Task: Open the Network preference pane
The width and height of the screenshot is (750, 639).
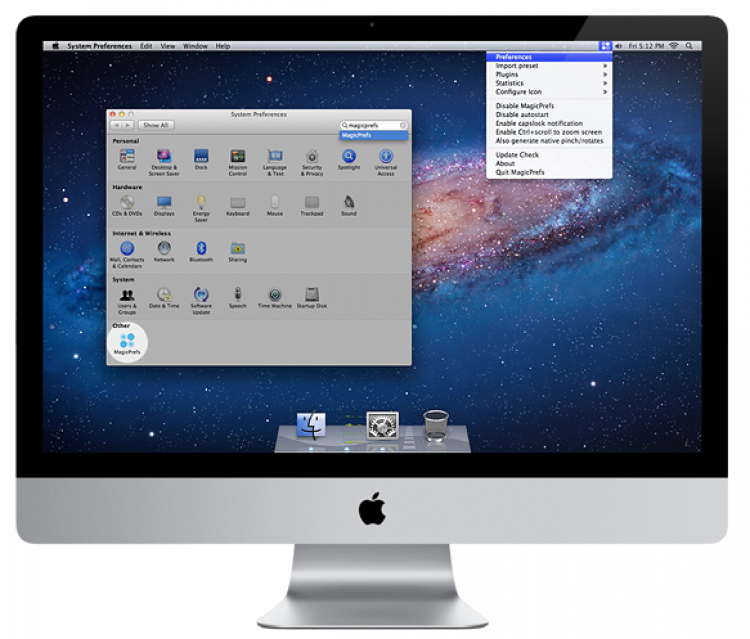Action: (164, 252)
